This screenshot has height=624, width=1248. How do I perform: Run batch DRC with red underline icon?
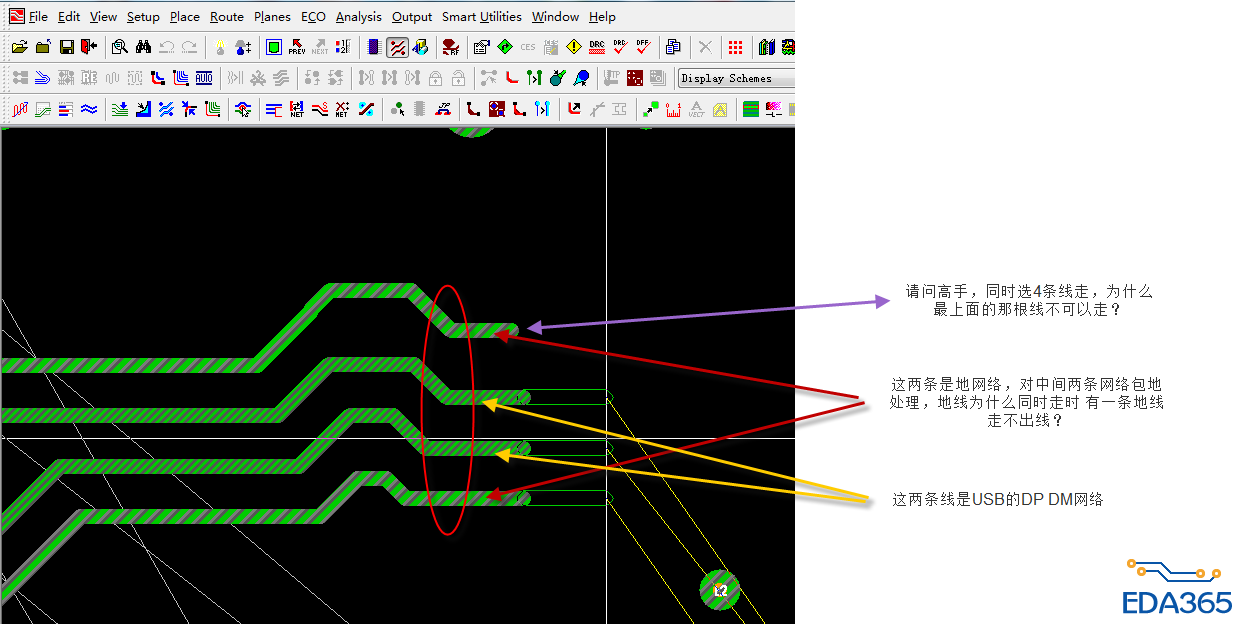point(597,47)
